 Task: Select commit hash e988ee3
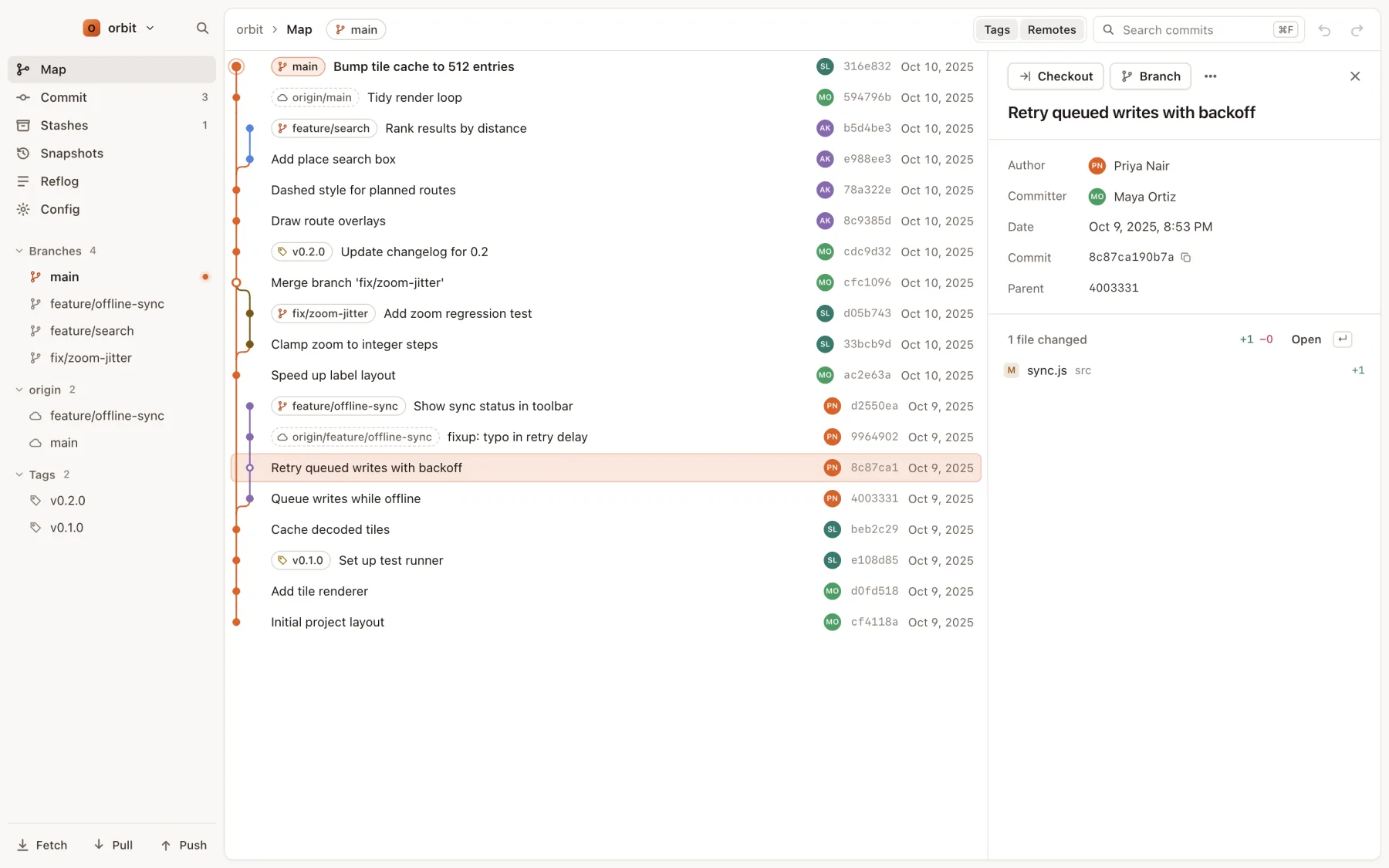[867, 159]
